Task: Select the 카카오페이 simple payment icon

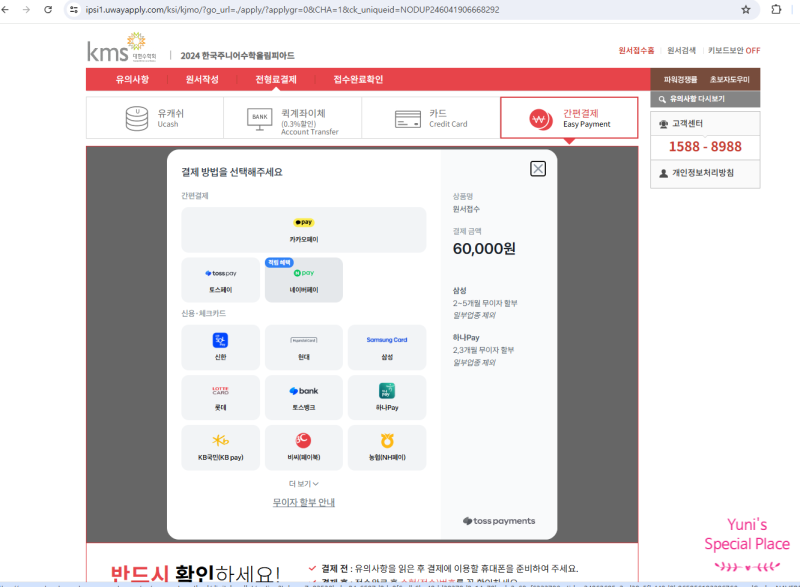Action: [x=305, y=230]
